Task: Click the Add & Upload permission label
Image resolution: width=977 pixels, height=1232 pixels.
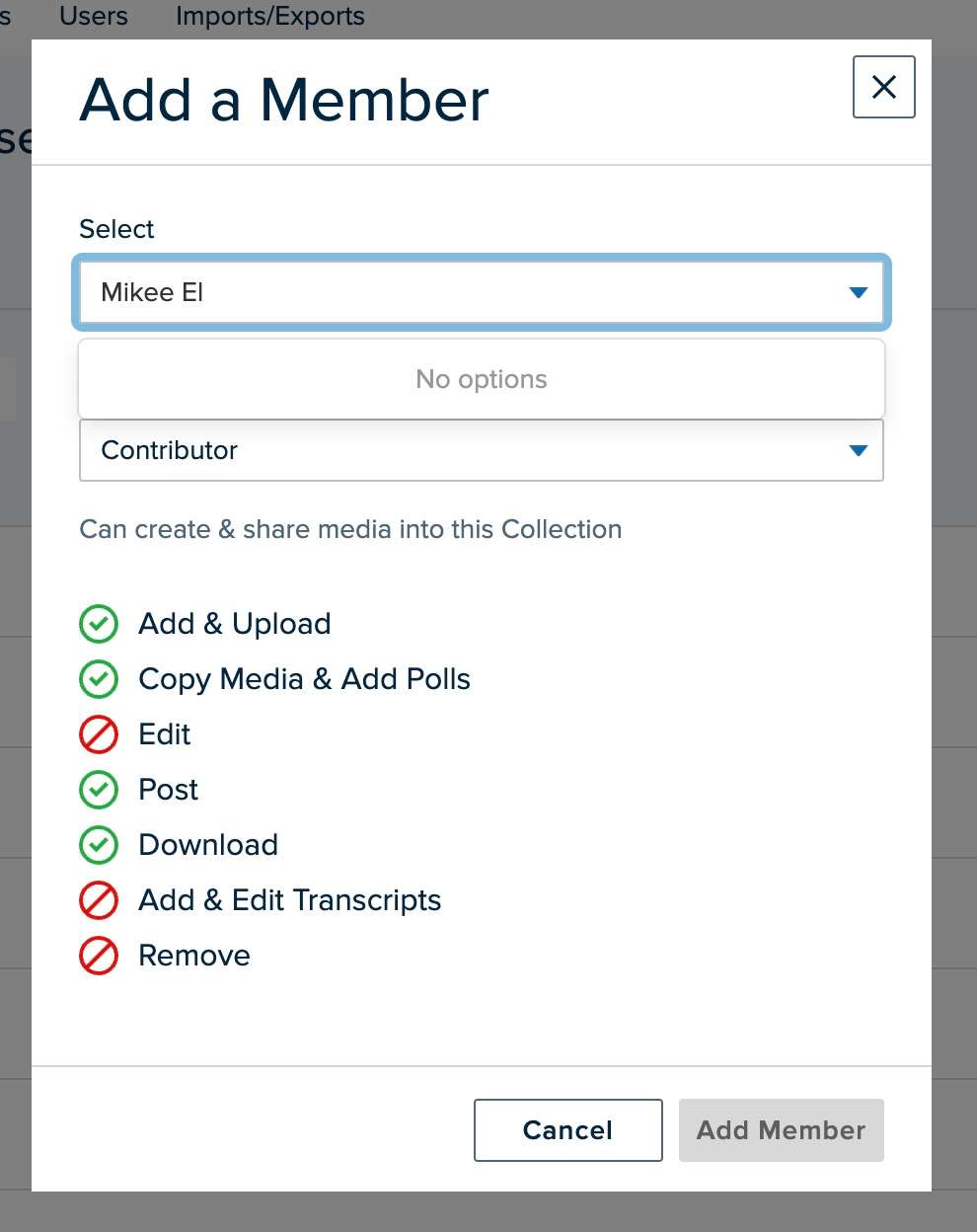Action: point(235,624)
